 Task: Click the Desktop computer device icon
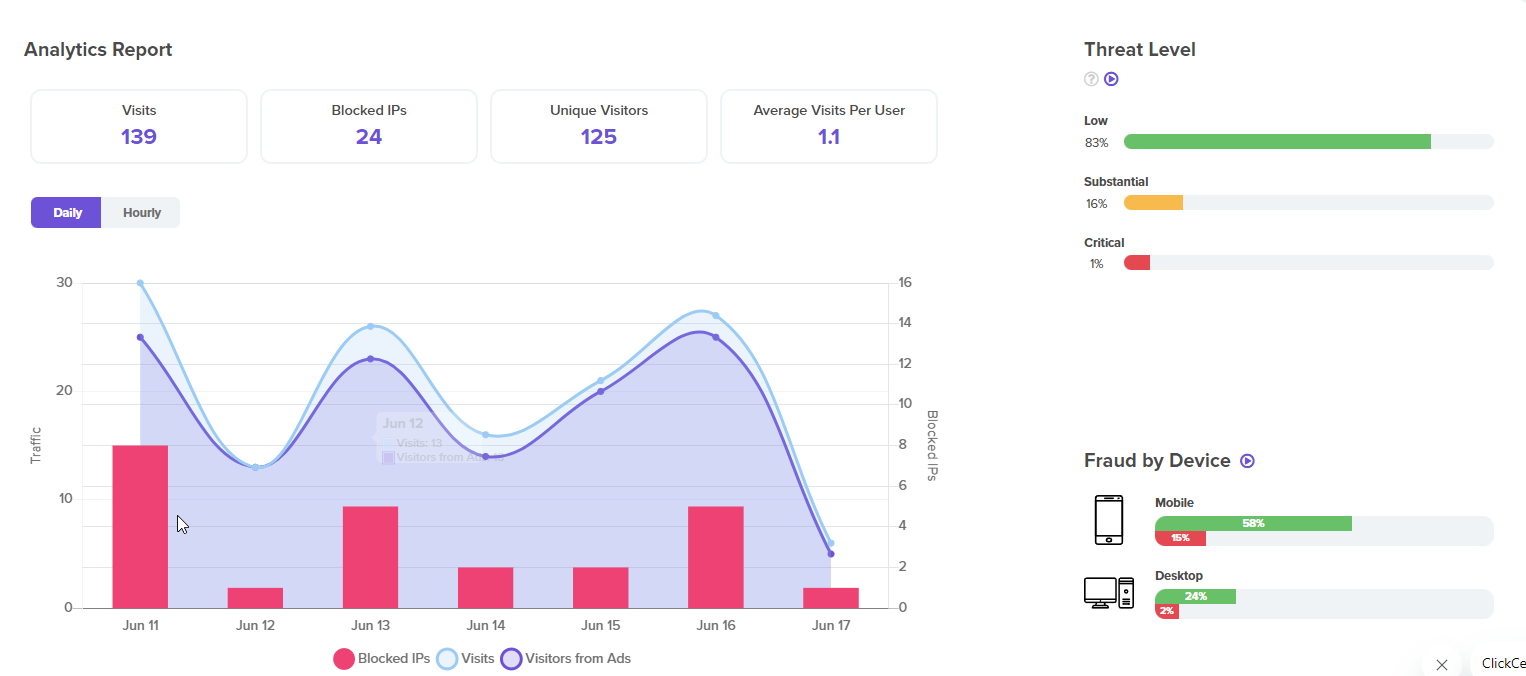click(1109, 593)
